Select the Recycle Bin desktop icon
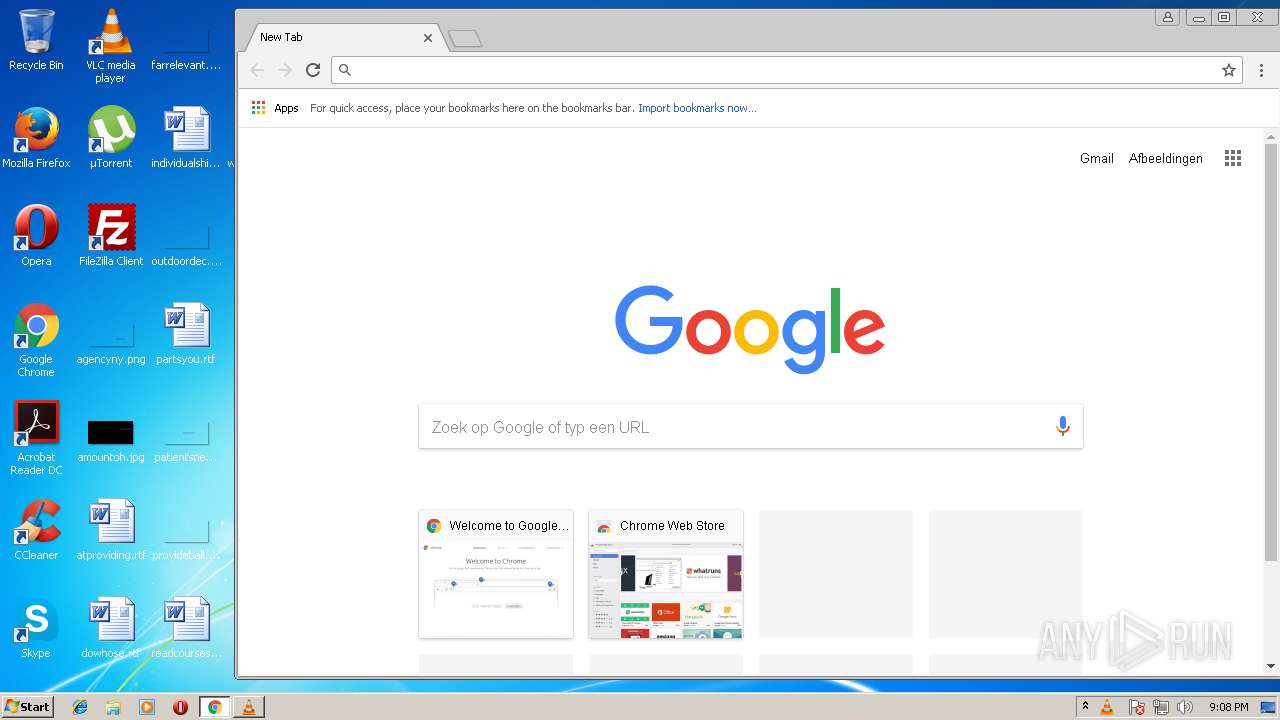Screen dimensions: 1280x720 click(36, 40)
